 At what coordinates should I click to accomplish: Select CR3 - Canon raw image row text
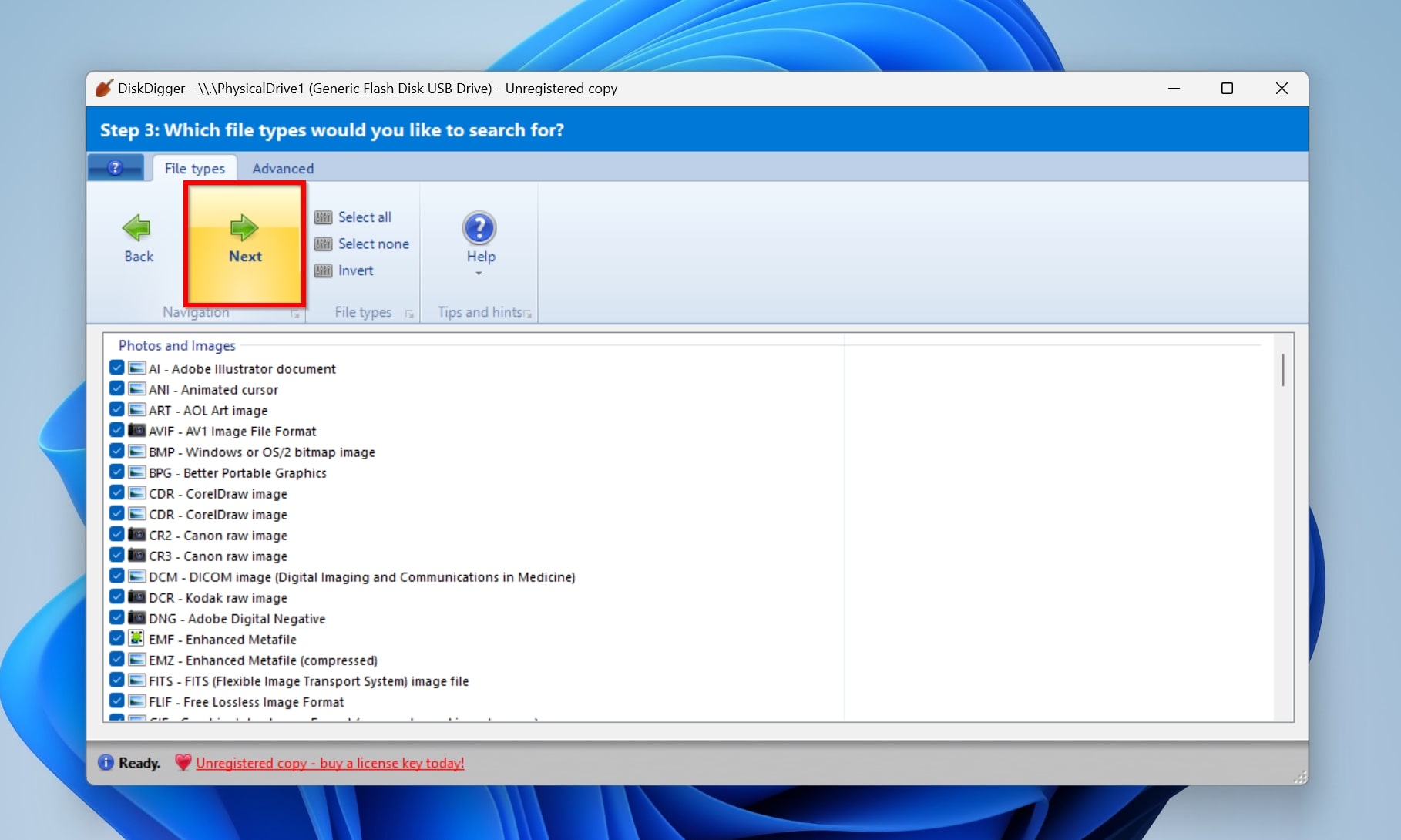click(217, 556)
